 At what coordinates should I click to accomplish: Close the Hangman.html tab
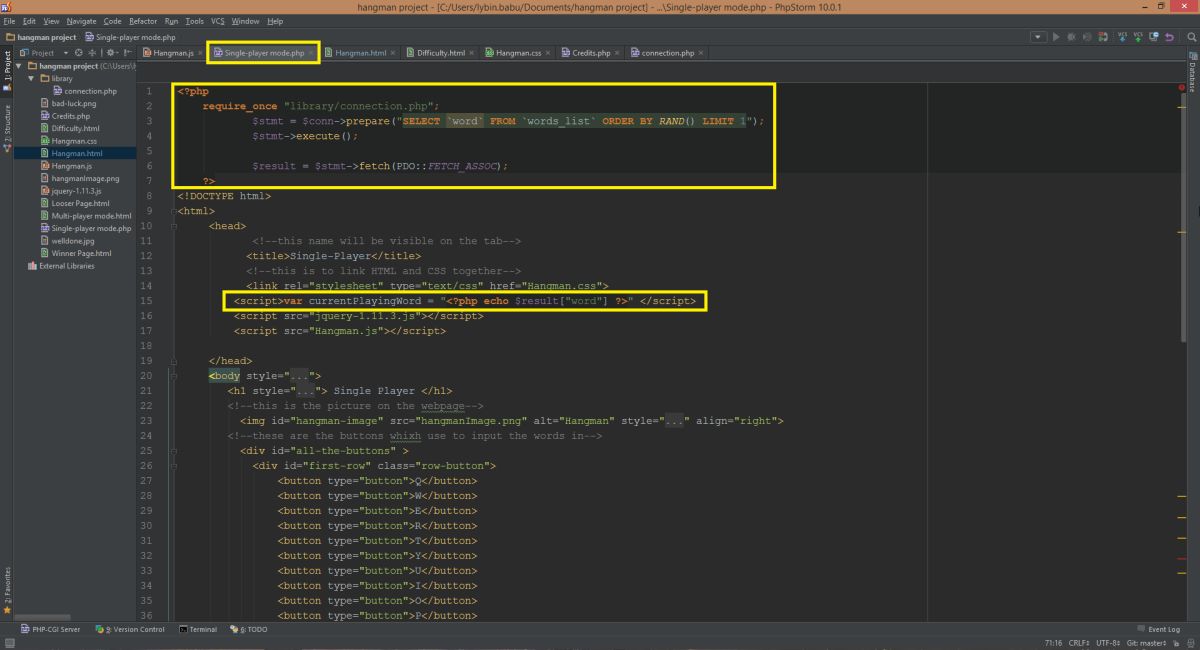pyautogui.click(x=392, y=53)
